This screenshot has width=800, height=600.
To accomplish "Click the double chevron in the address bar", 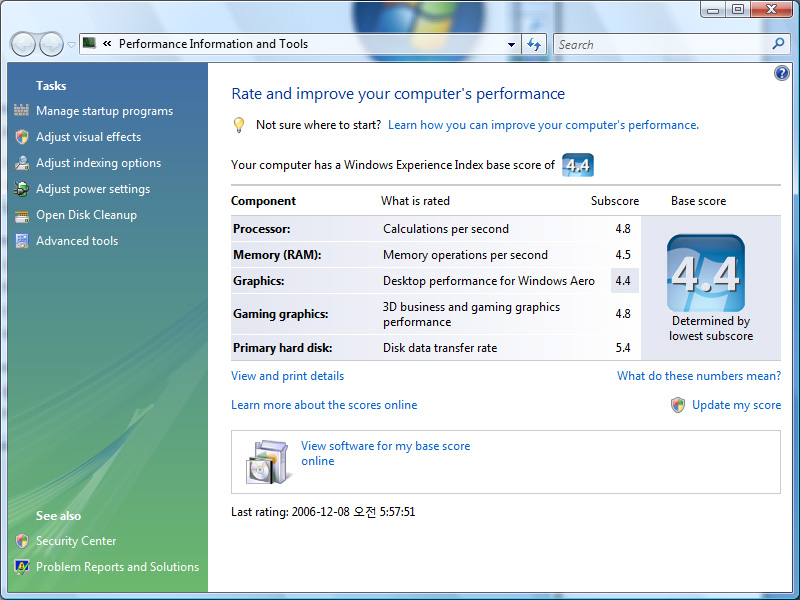I will click(107, 44).
